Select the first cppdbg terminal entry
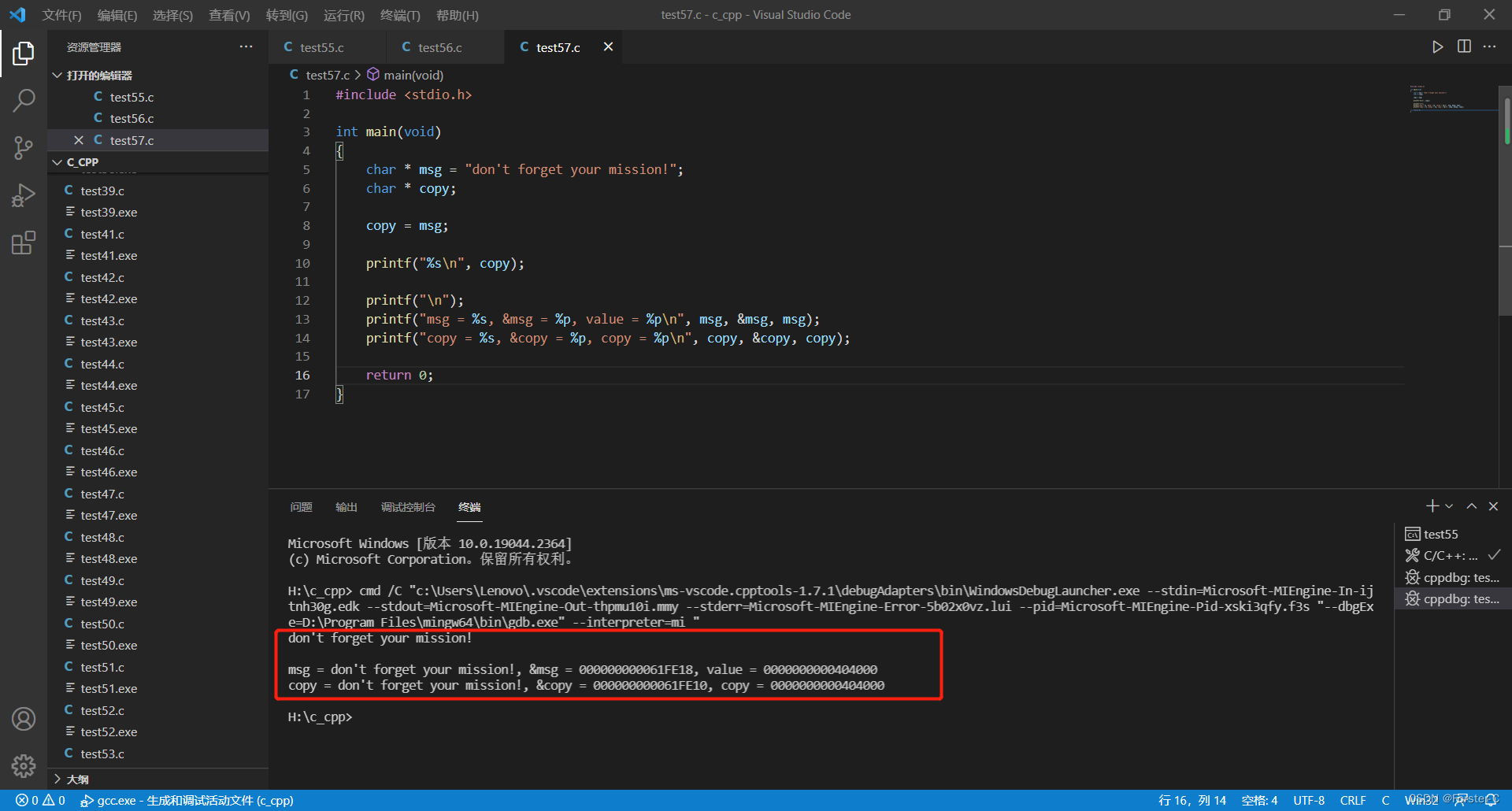The image size is (1512, 811). click(1452, 577)
